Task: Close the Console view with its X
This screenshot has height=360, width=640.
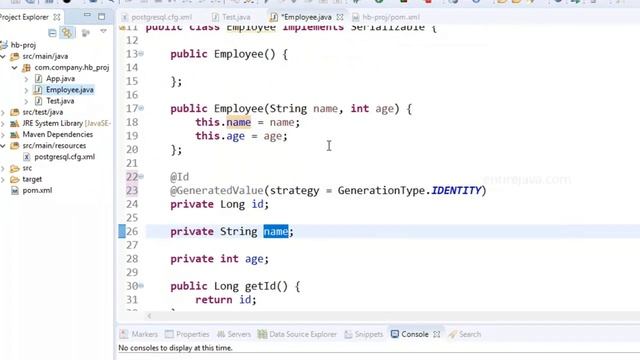Action: pyautogui.click(x=437, y=334)
